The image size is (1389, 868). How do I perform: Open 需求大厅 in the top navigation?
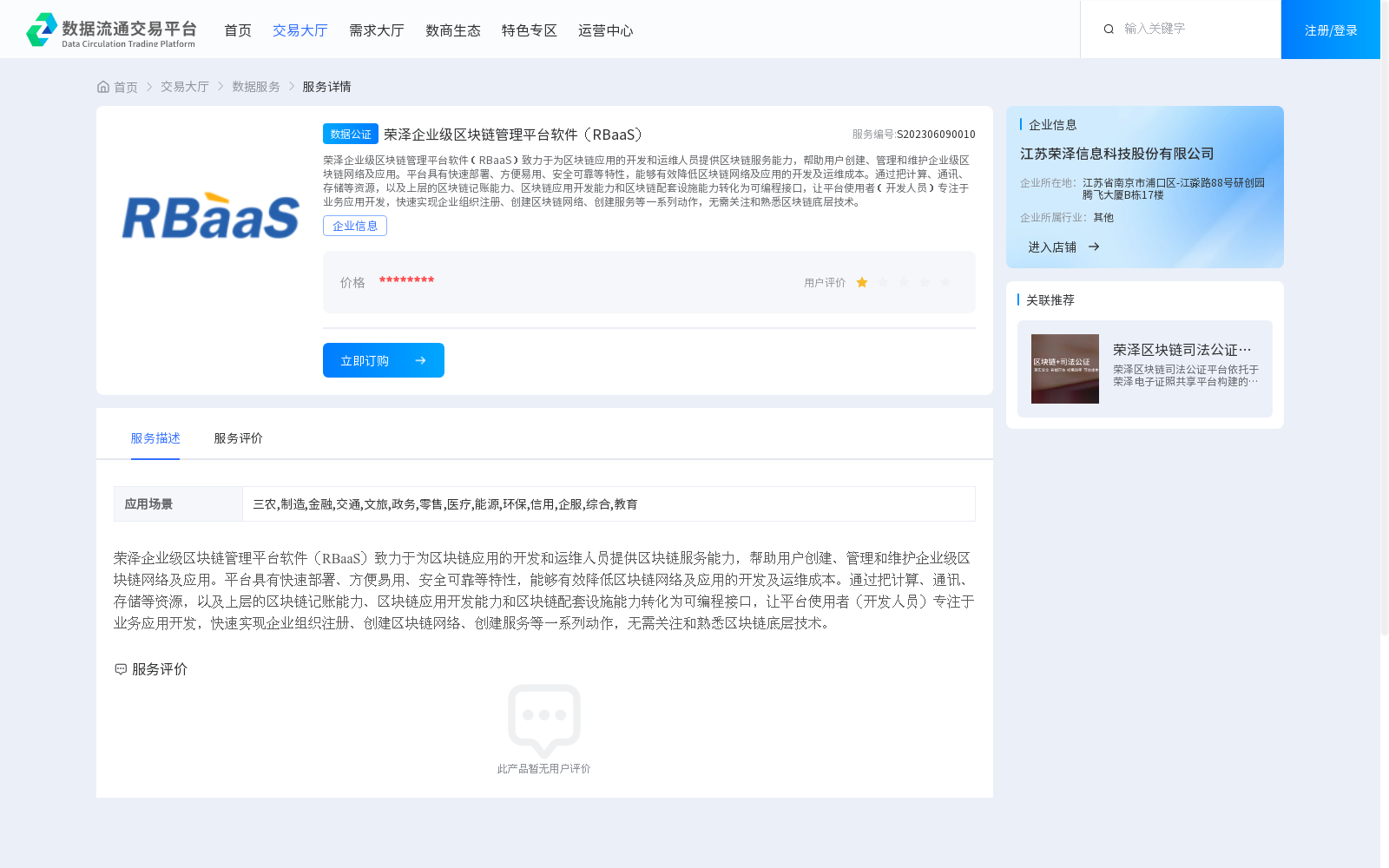pos(377,30)
